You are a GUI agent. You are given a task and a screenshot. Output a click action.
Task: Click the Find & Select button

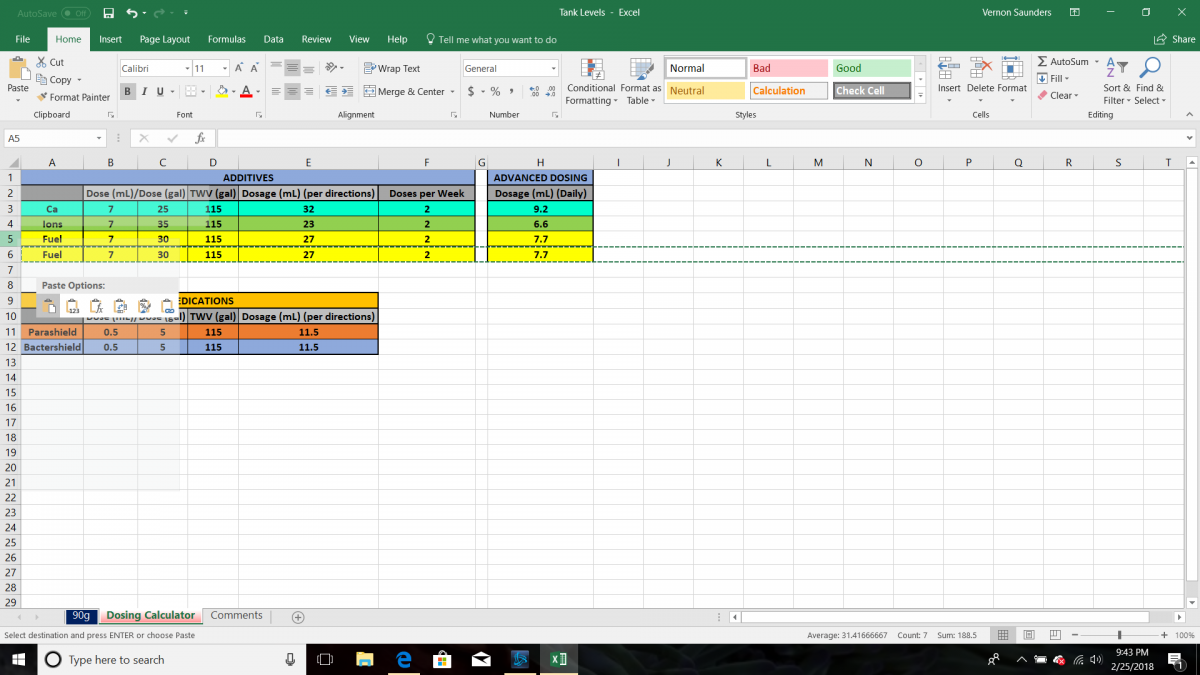click(1150, 81)
